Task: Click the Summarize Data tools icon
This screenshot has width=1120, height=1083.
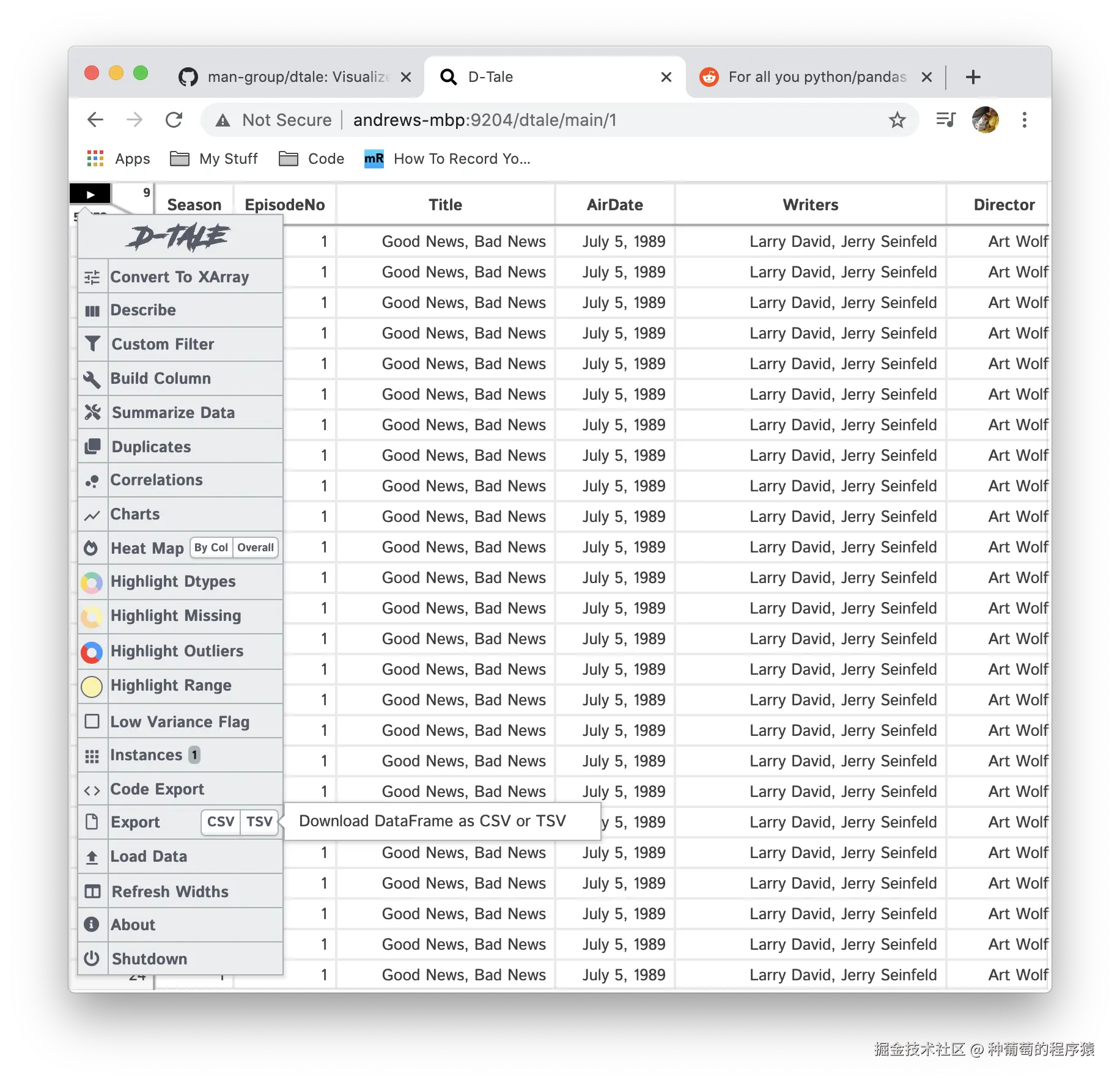Action: (x=92, y=413)
